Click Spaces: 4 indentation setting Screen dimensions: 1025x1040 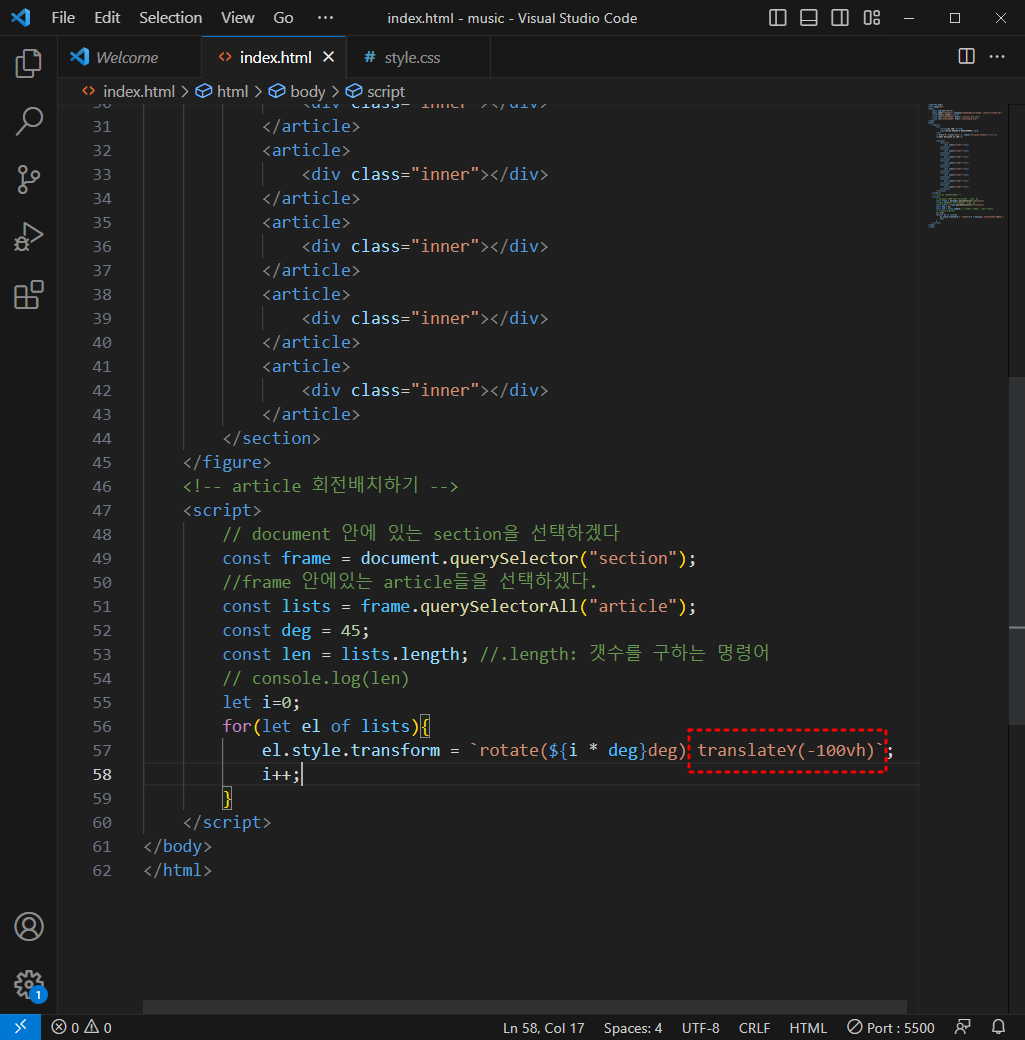click(x=633, y=1027)
